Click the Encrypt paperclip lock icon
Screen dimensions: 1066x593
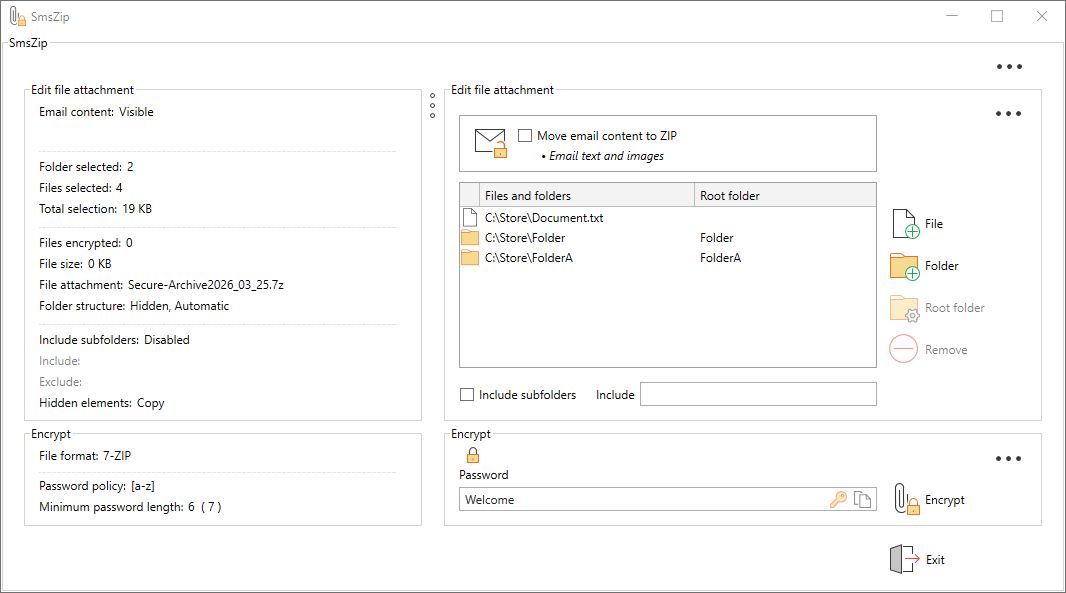(905, 499)
